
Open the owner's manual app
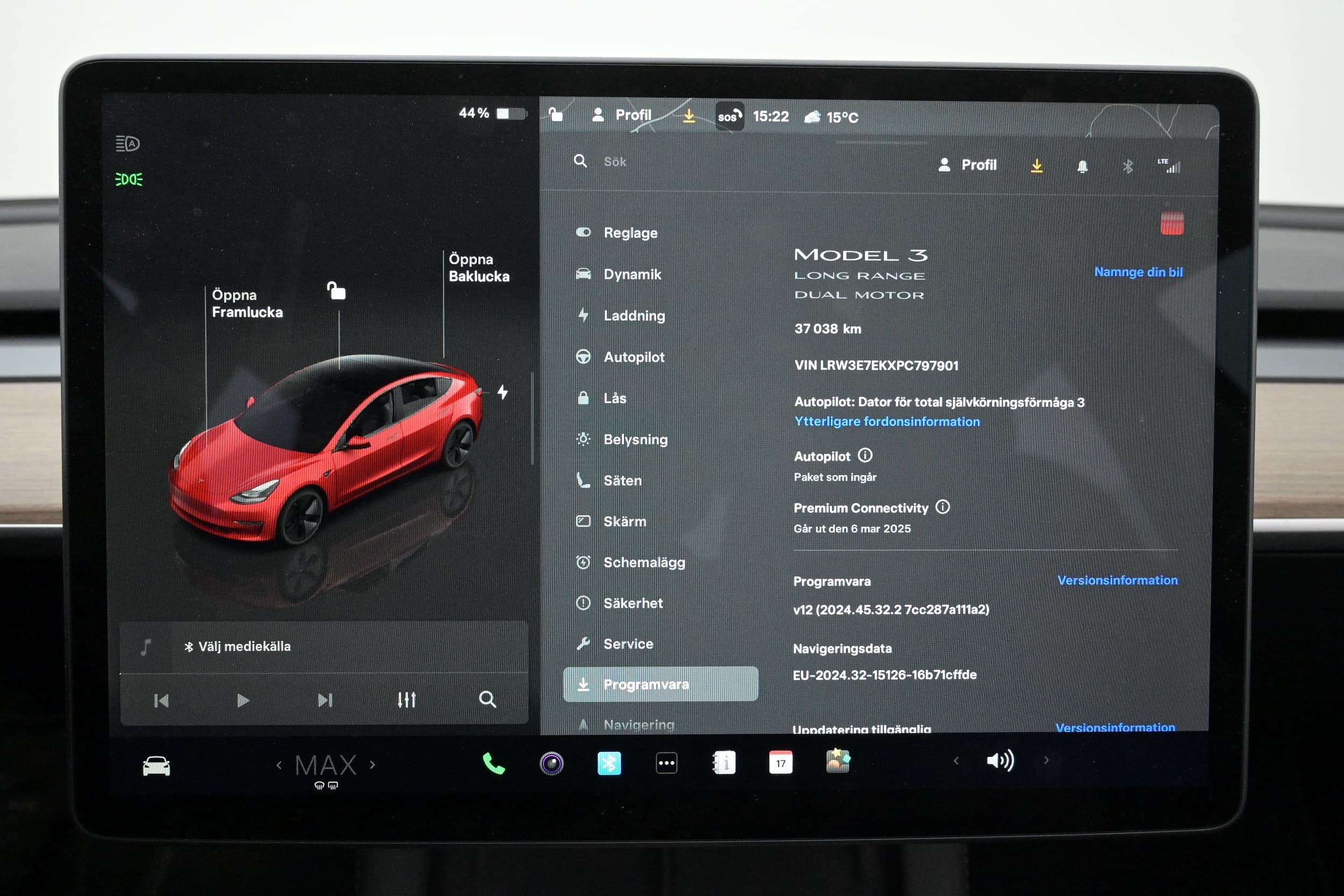pos(724,763)
